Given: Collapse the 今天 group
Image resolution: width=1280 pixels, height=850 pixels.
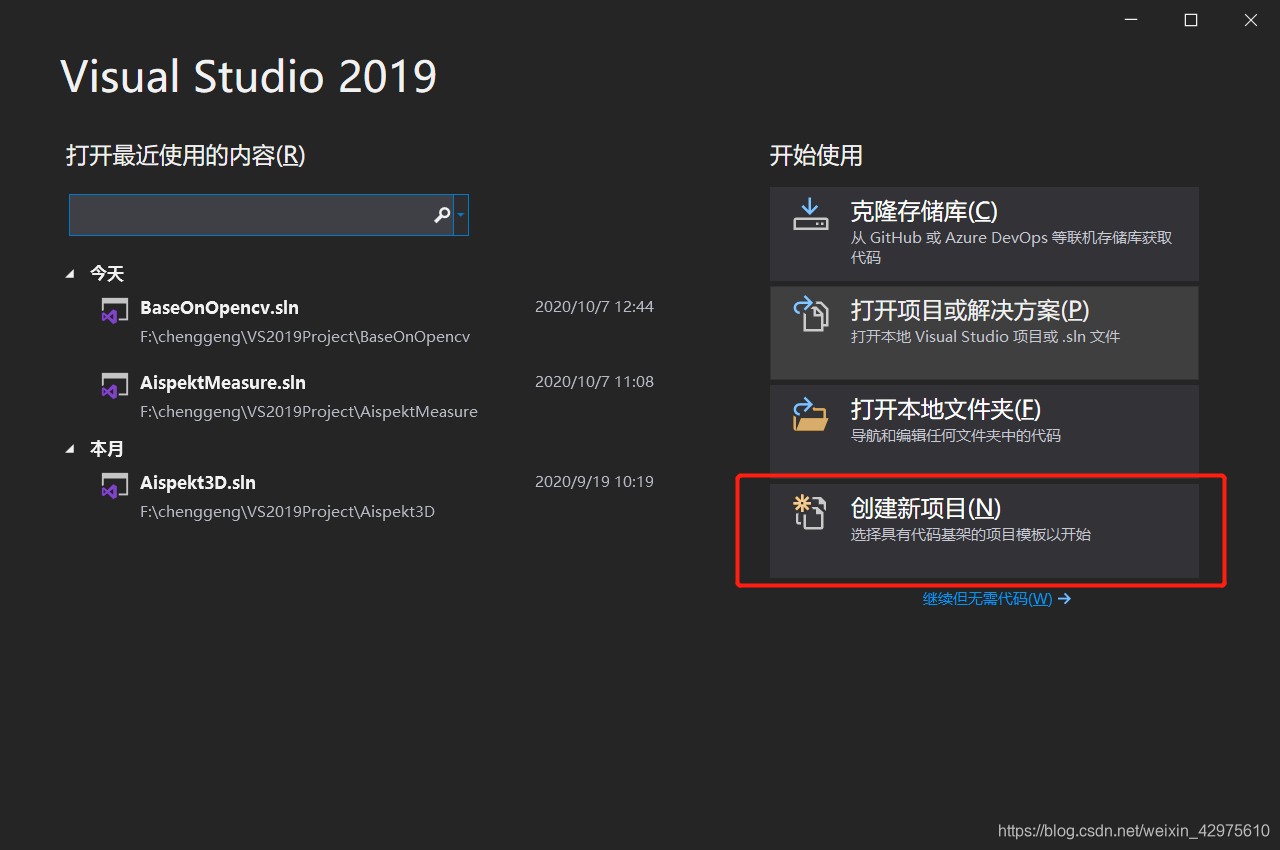Looking at the screenshot, I should (x=70, y=273).
